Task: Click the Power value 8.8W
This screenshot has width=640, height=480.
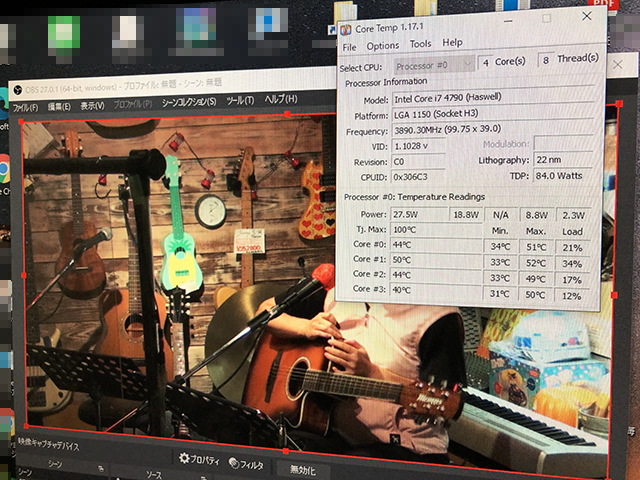Action: click(536, 215)
